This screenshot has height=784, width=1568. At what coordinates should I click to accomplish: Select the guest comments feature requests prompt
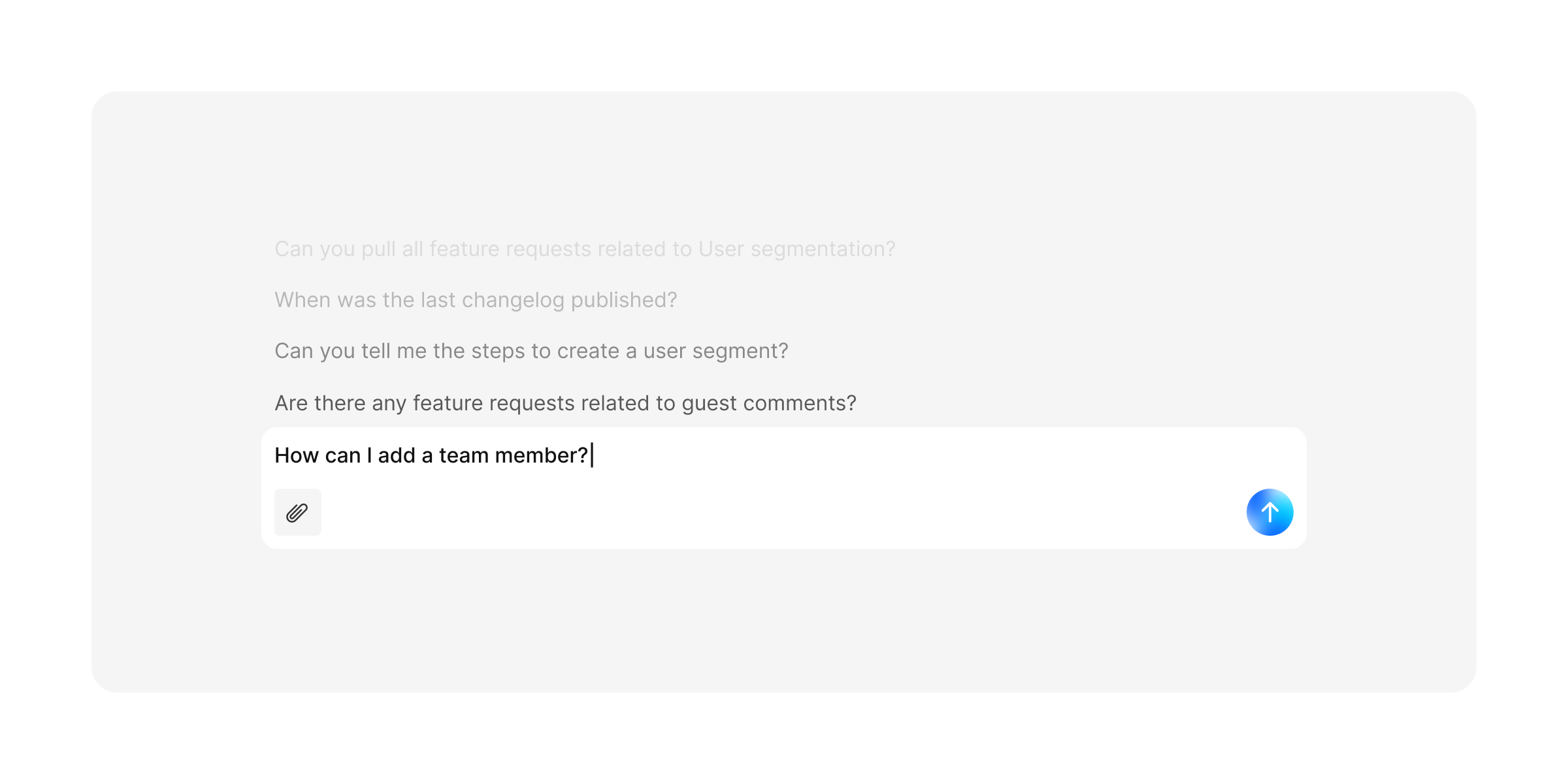(x=564, y=402)
